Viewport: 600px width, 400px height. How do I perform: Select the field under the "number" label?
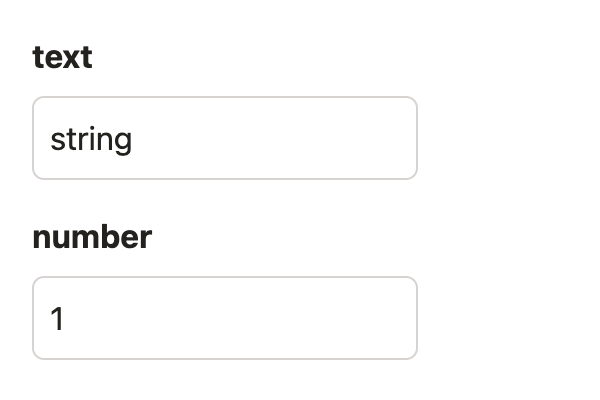224,318
